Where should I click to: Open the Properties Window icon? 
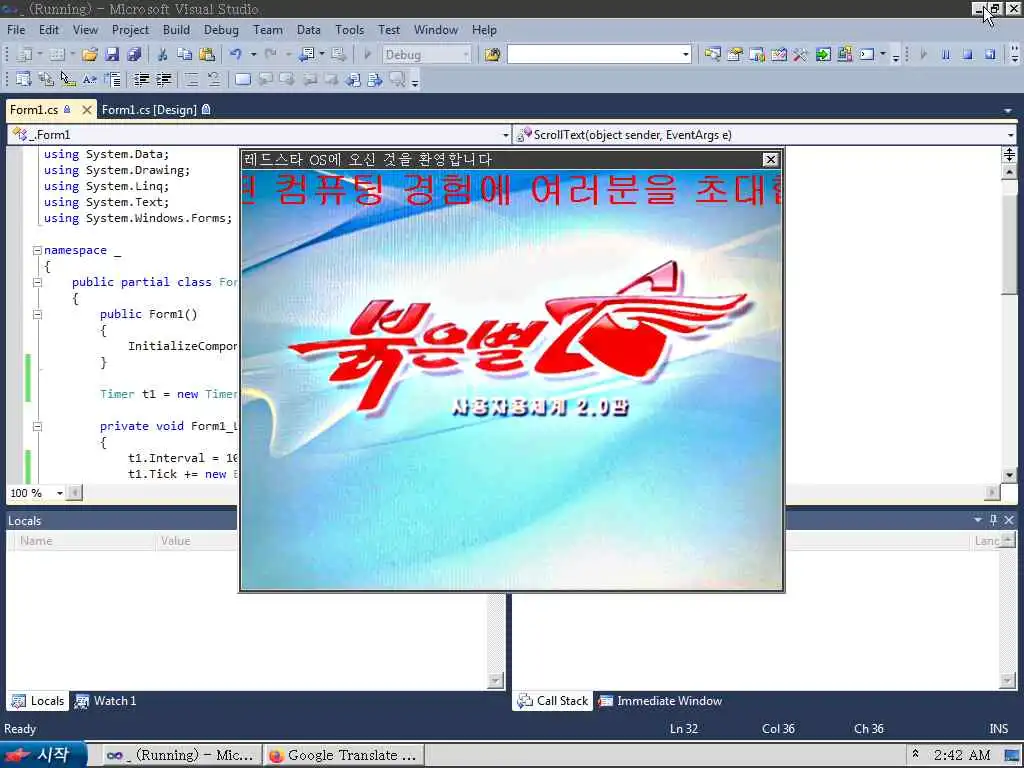(735, 55)
